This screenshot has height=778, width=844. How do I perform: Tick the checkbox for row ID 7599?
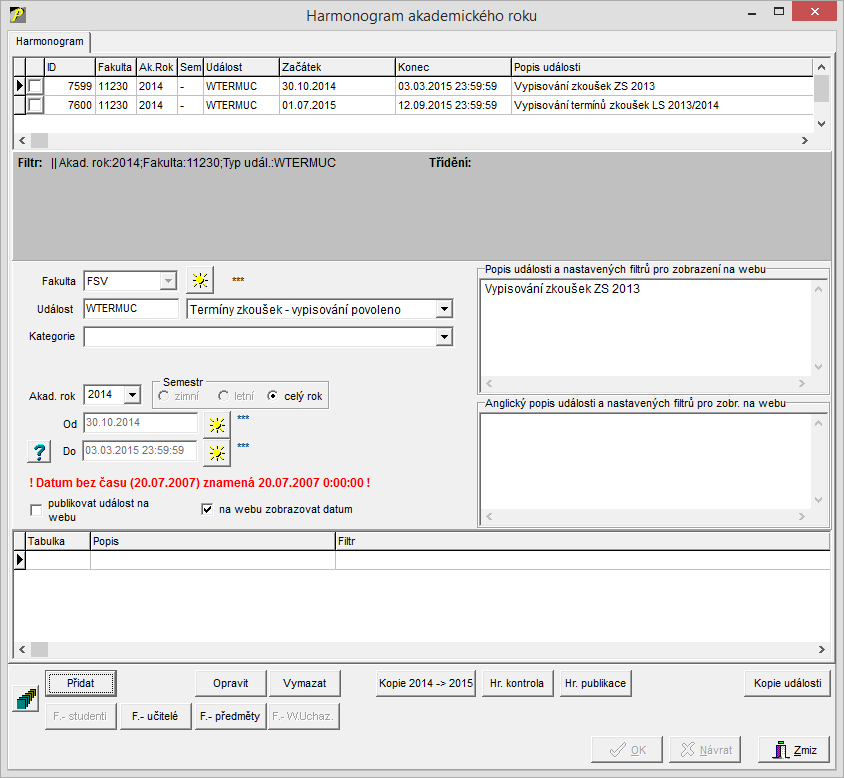pyautogui.click(x=35, y=87)
